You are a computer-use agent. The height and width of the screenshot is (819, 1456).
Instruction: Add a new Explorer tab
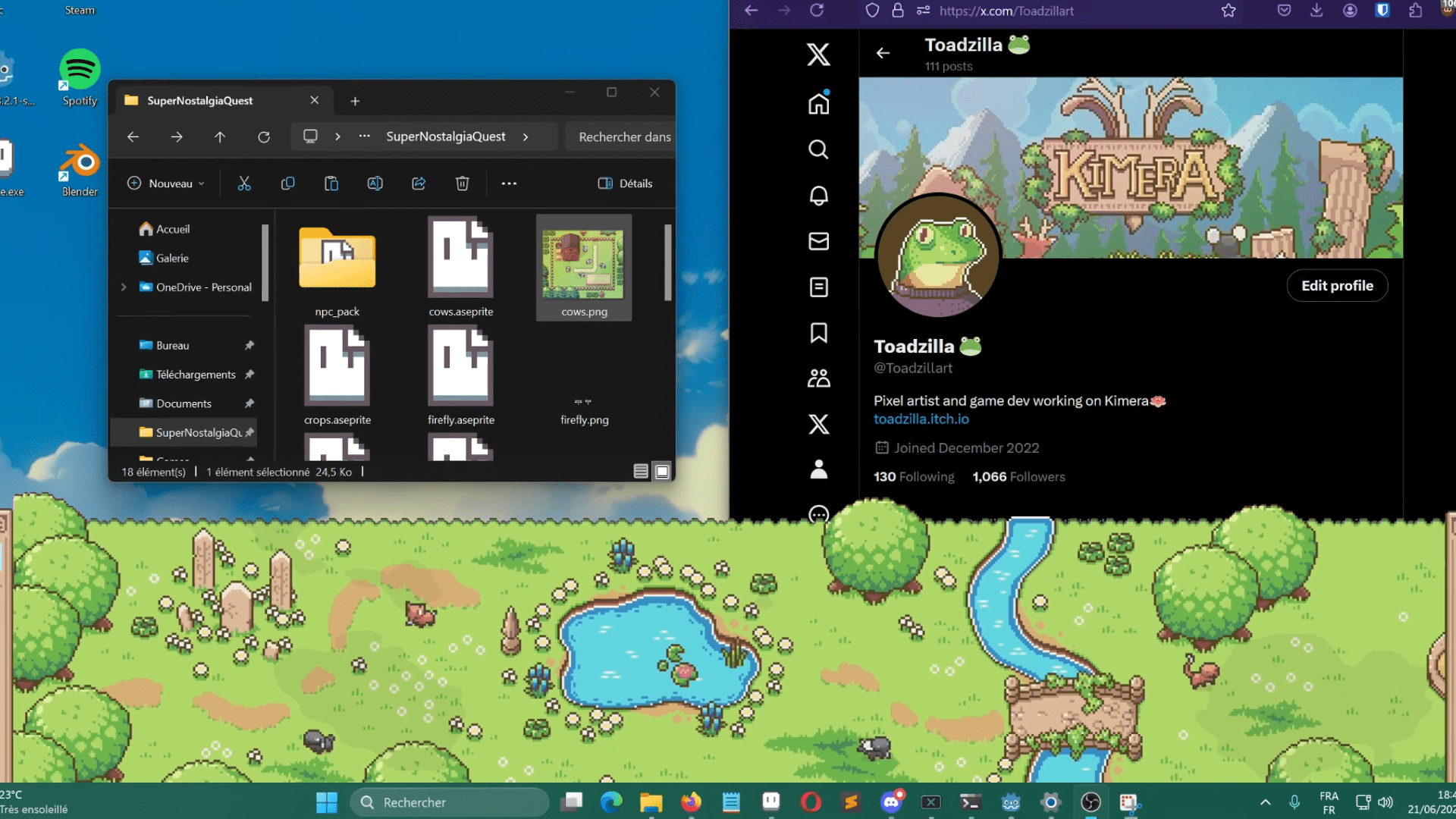355,101
